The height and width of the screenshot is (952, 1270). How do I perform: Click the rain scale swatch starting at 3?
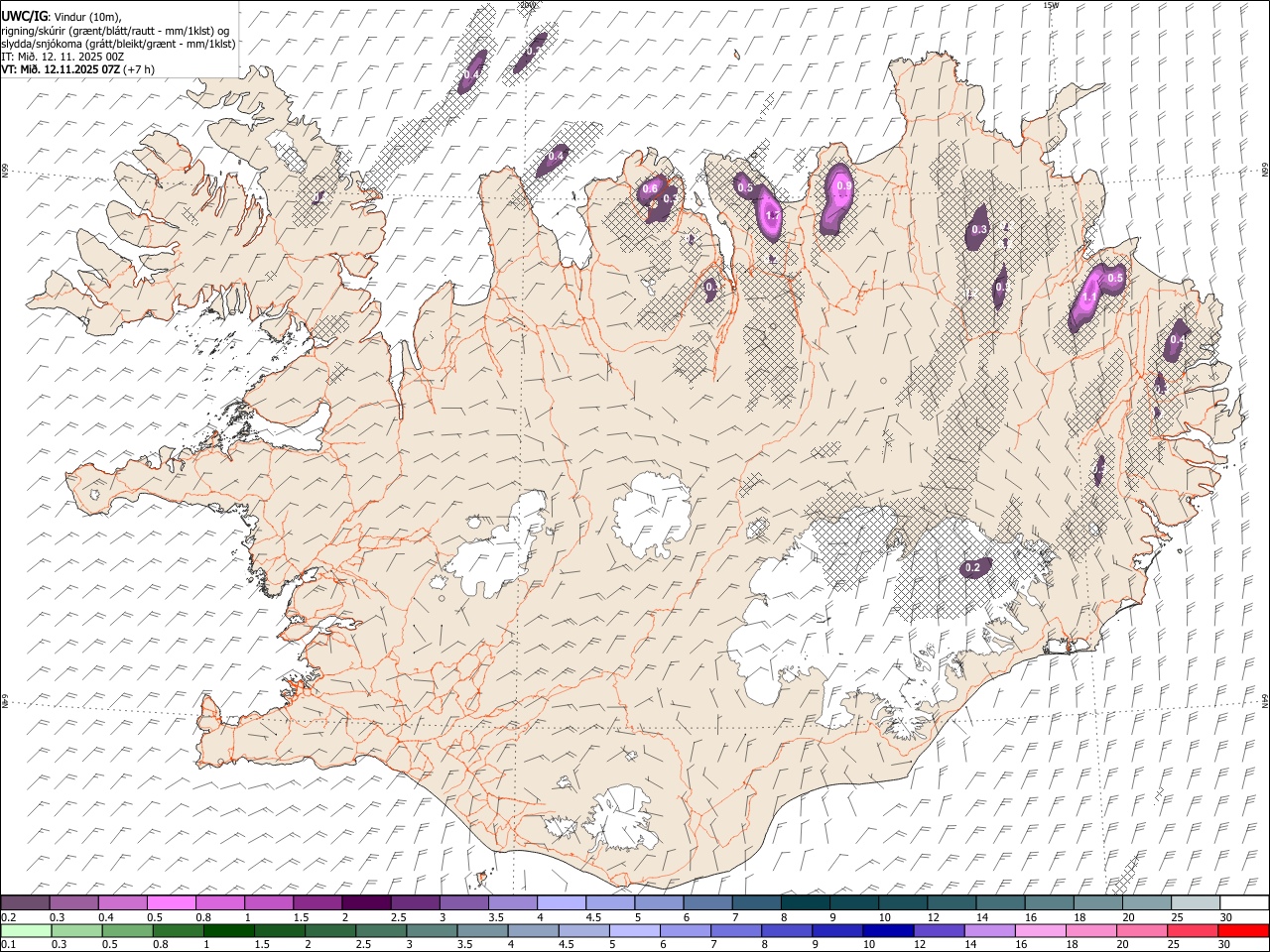pyautogui.click(x=432, y=930)
